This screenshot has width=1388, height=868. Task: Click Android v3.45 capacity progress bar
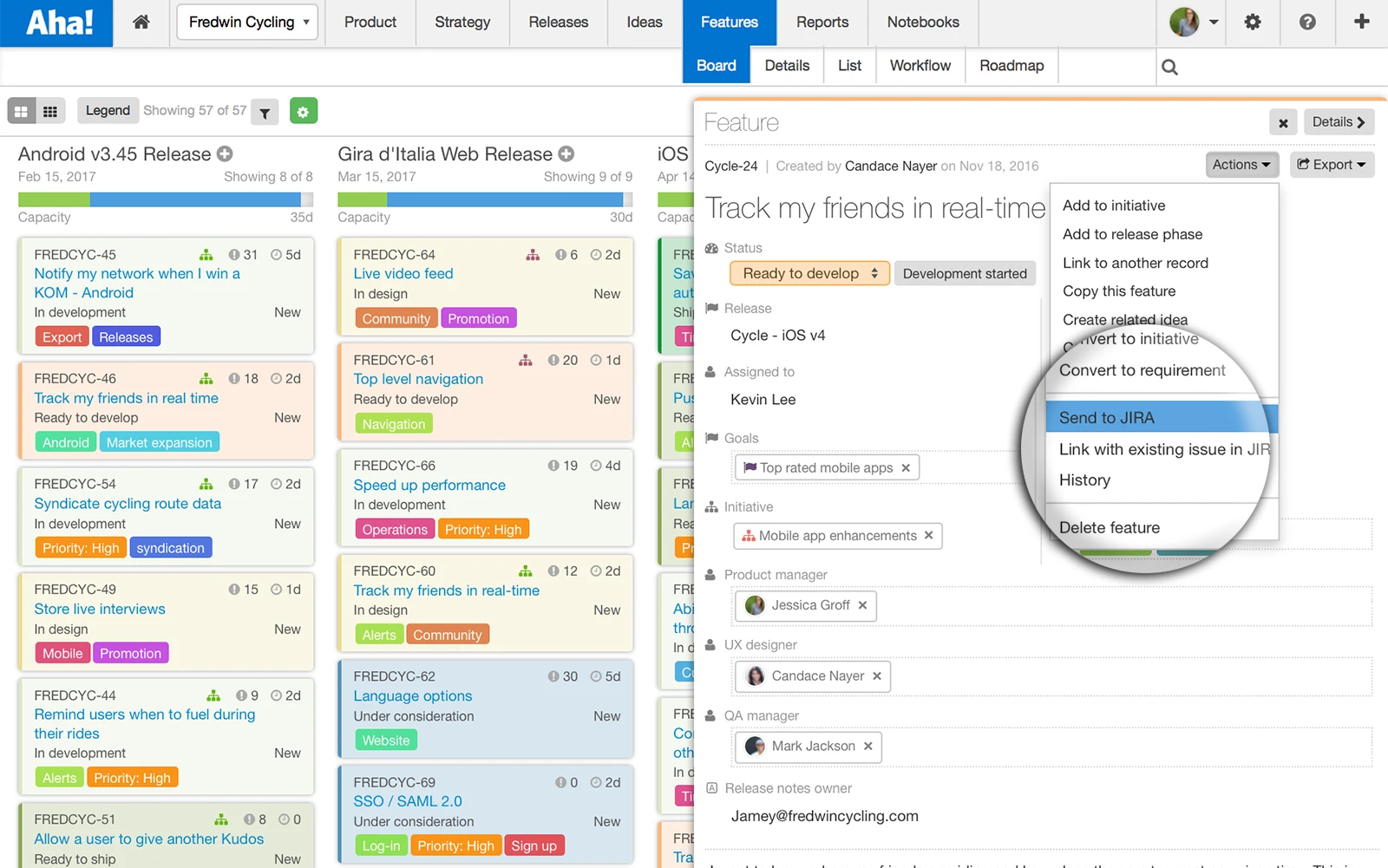166,199
